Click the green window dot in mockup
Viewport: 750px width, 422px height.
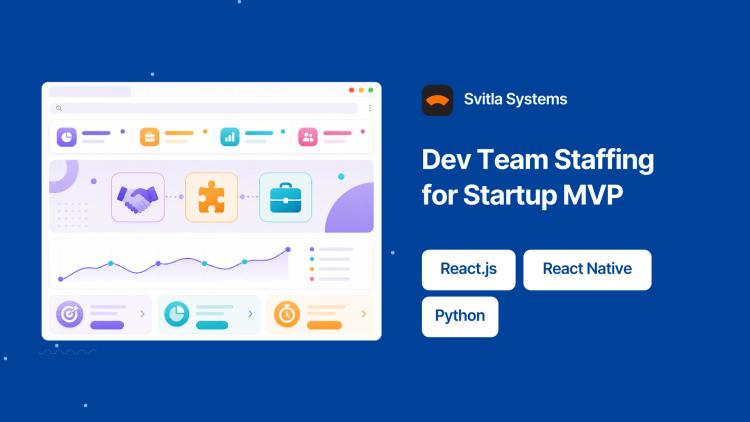[x=371, y=90]
